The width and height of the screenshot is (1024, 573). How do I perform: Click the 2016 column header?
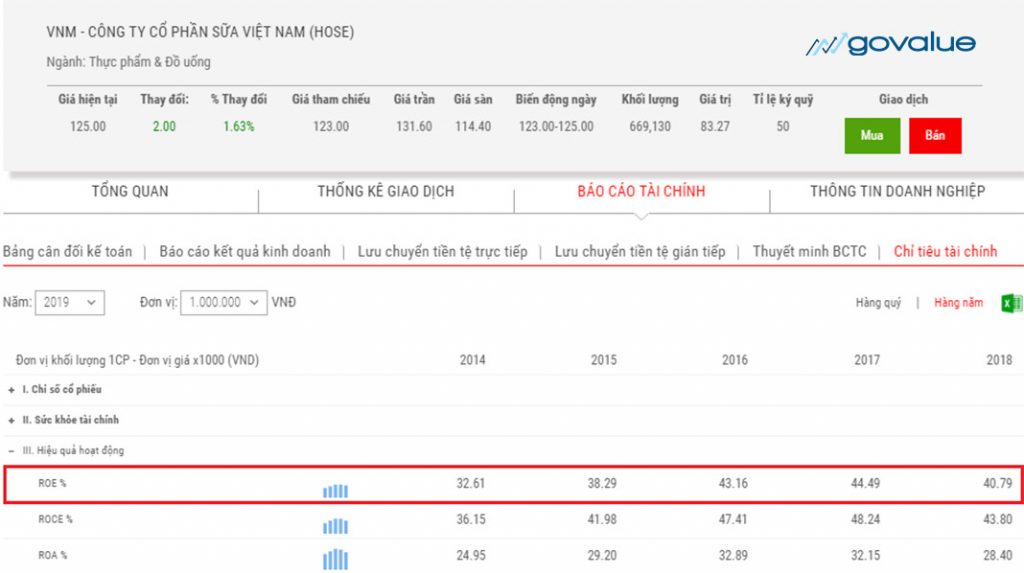click(735, 360)
